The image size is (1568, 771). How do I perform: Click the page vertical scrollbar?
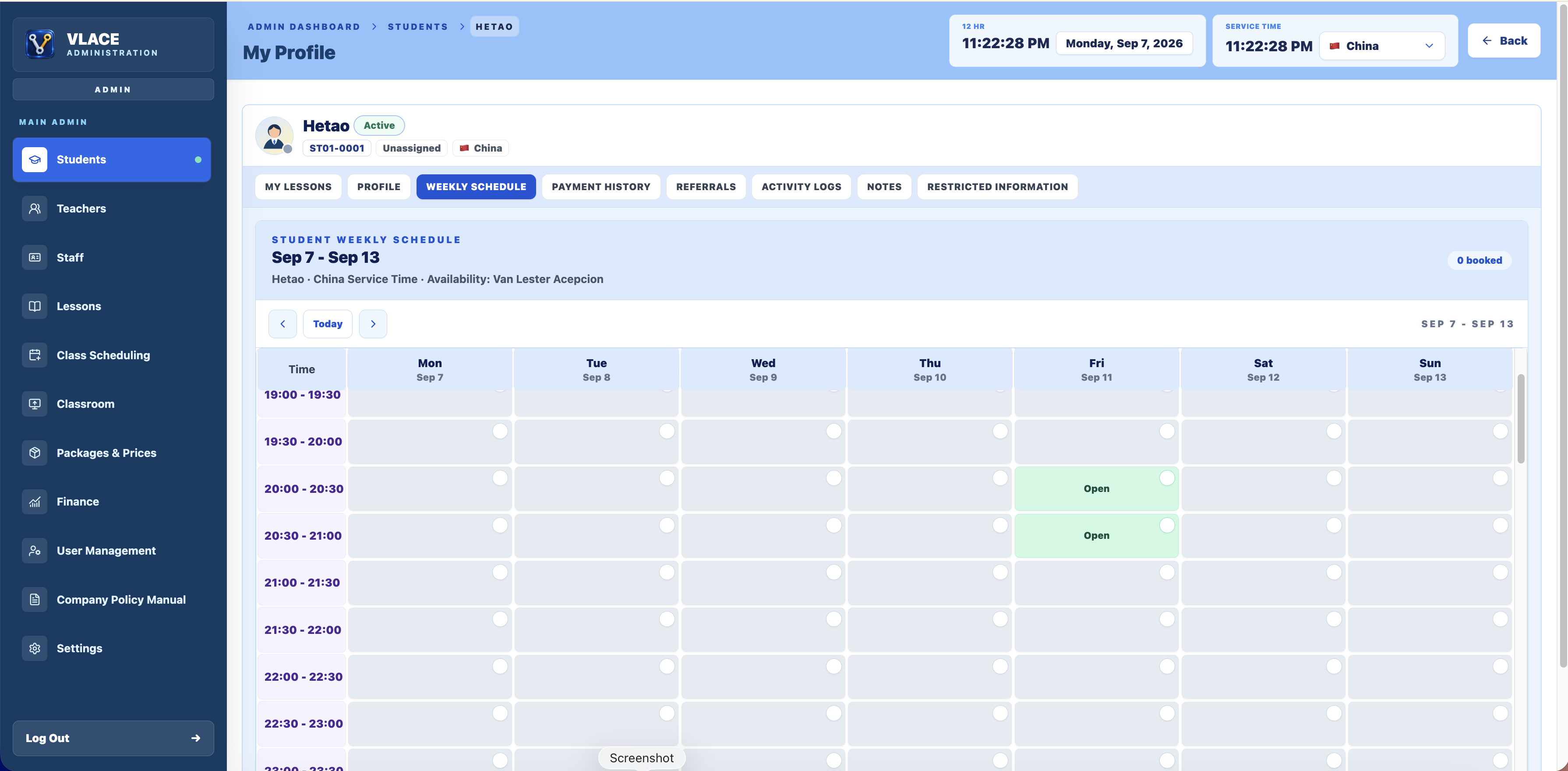click(x=1562, y=335)
